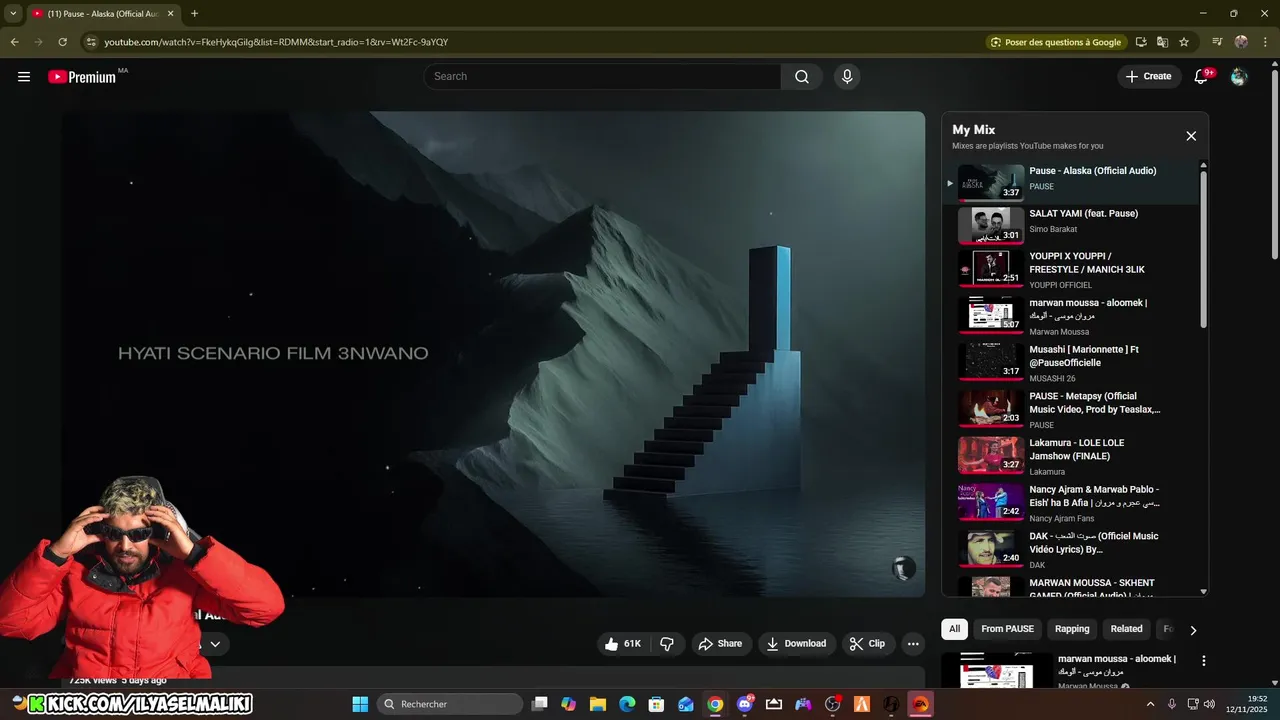The width and height of the screenshot is (1280, 720).
Task: Open Task View on taskbar
Action: click(x=540, y=704)
